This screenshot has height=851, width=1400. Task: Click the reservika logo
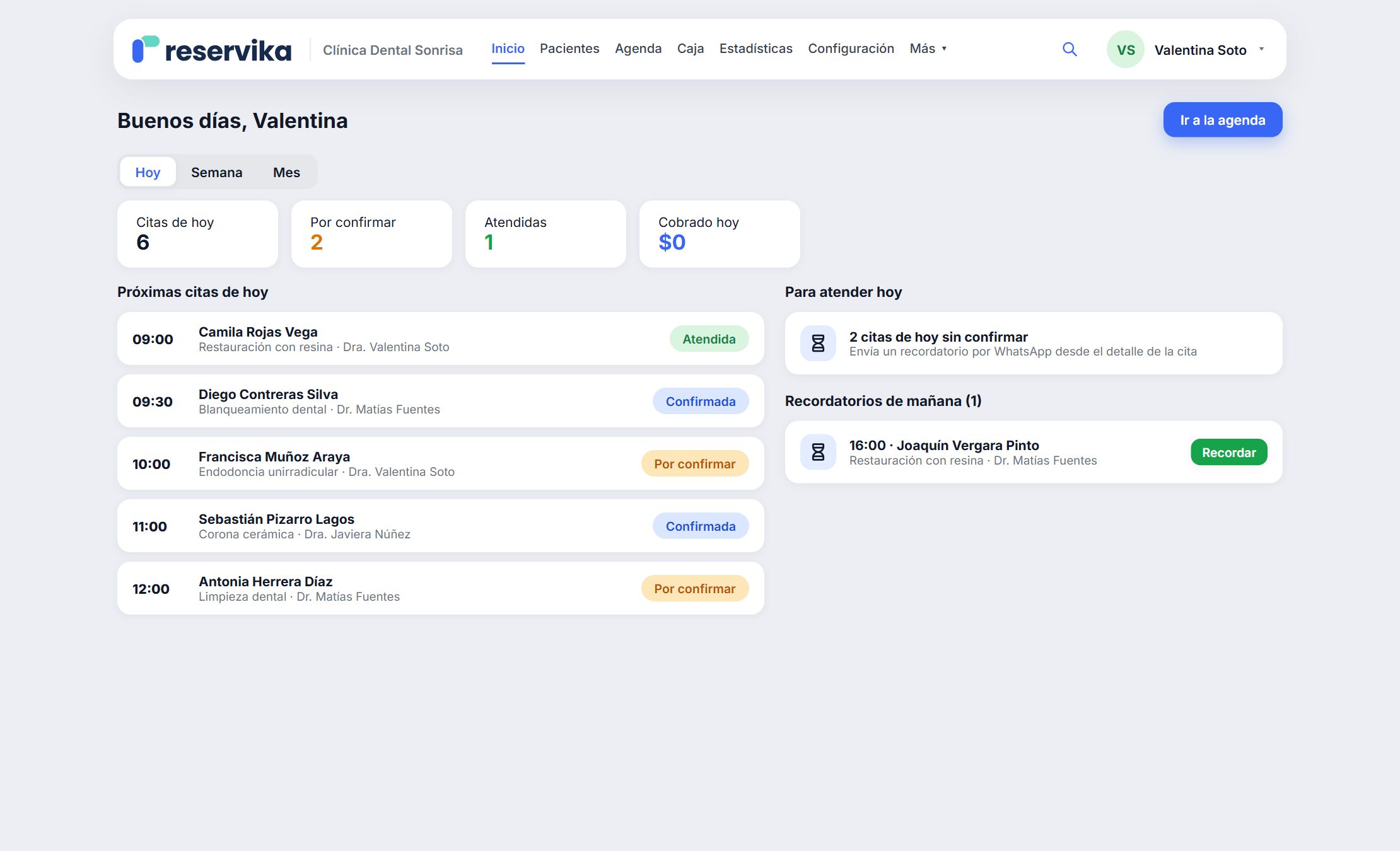(x=212, y=50)
